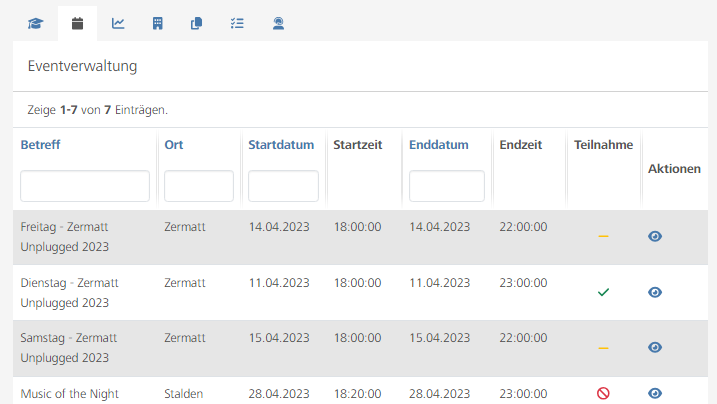Select the calendar events tab
The height and width of the screenshot is (404, 717).
coord(77,23)
